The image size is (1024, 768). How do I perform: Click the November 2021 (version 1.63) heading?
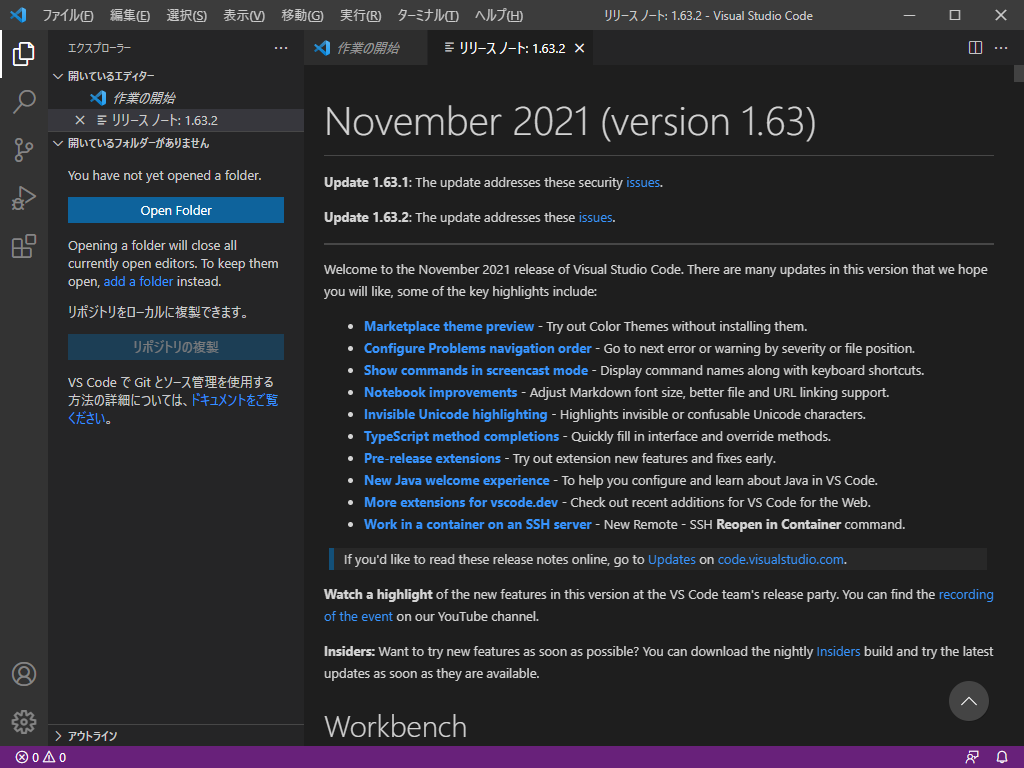click(569, 122)
